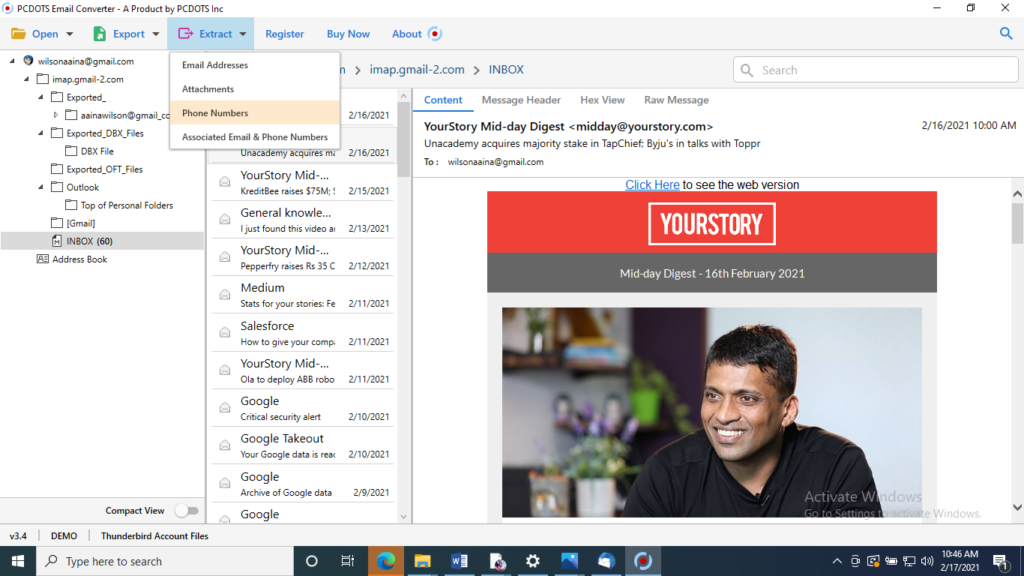
Task: Collapse the wilsonaaina@gmail.com tree node
Action: pyautogui.click(x=12, y=61)
